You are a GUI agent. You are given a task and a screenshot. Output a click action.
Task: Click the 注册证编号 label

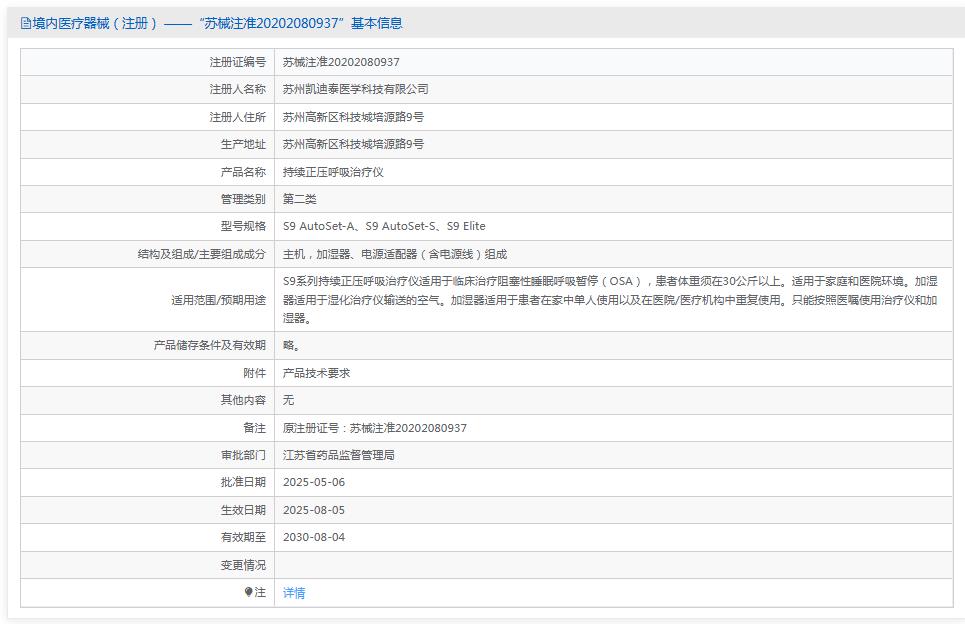click(238, 62)
